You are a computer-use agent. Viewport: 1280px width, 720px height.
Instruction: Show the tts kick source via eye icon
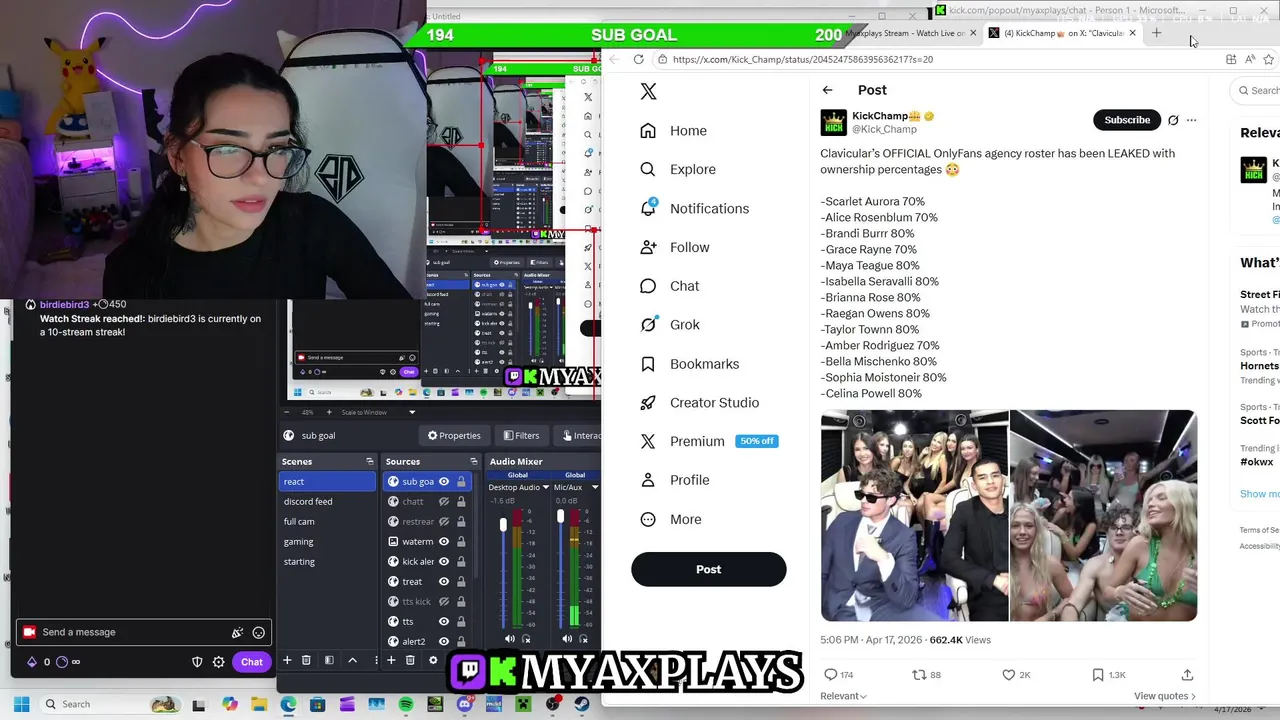[x=444, y=601]
